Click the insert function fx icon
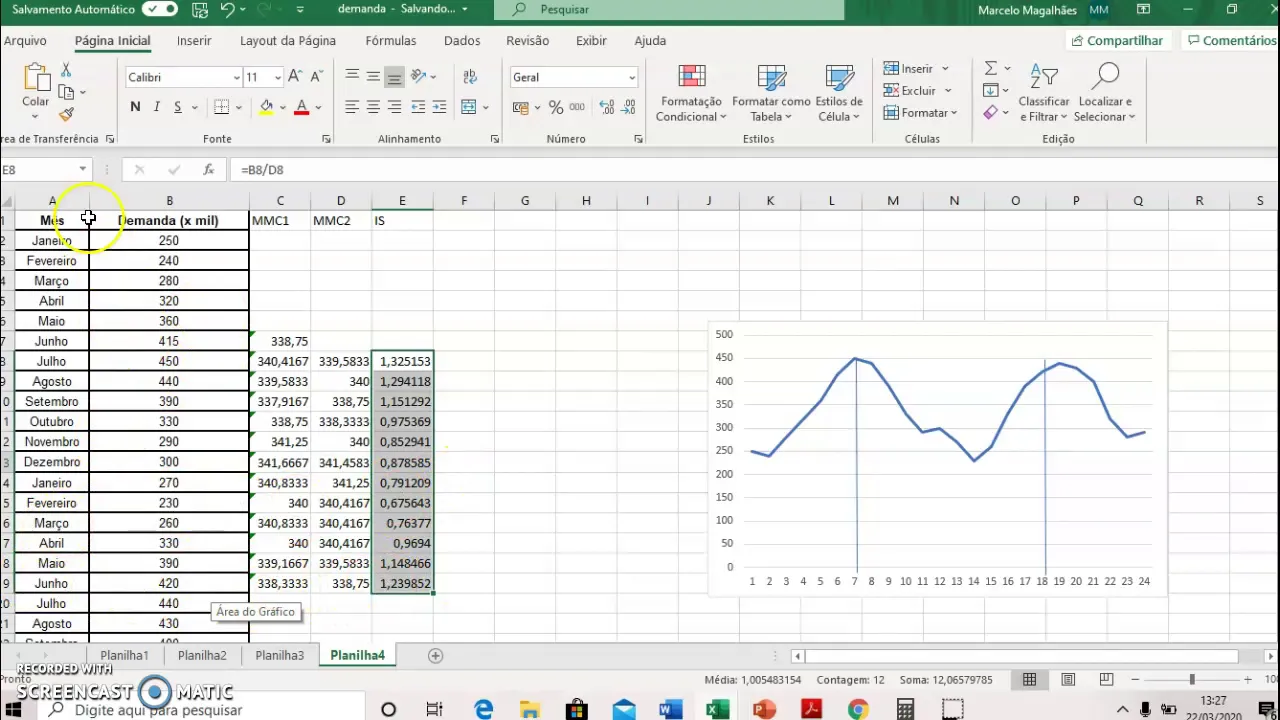1280x720 pixels. pyautogui.click(x=208, y=170)
